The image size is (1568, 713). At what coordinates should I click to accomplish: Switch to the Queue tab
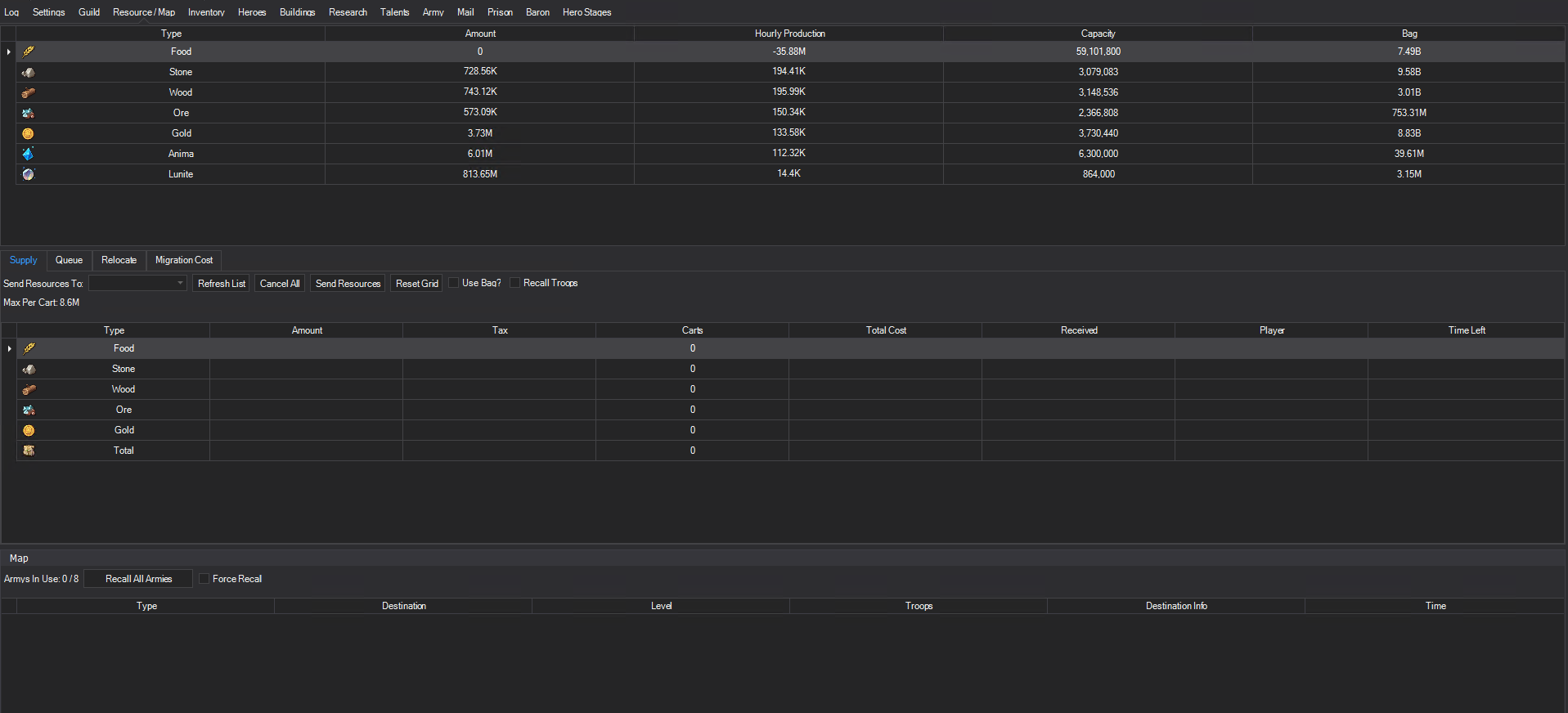(x=70, y=260)
